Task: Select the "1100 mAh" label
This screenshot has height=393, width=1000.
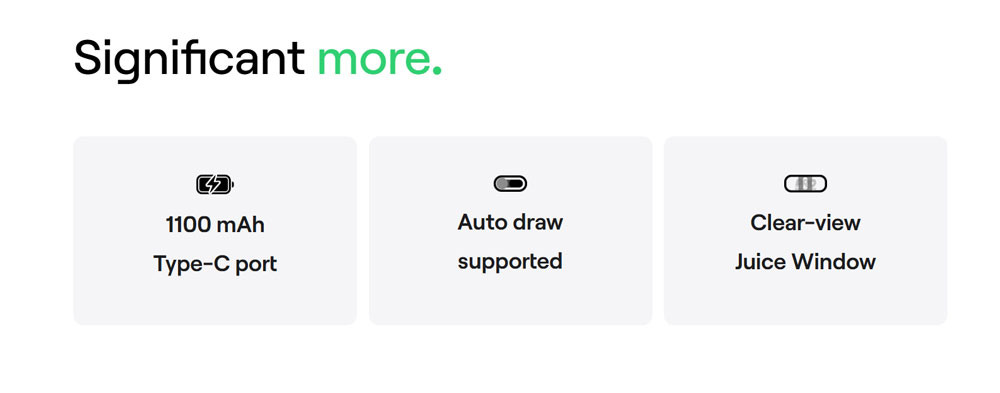Action: pos(215,225)
